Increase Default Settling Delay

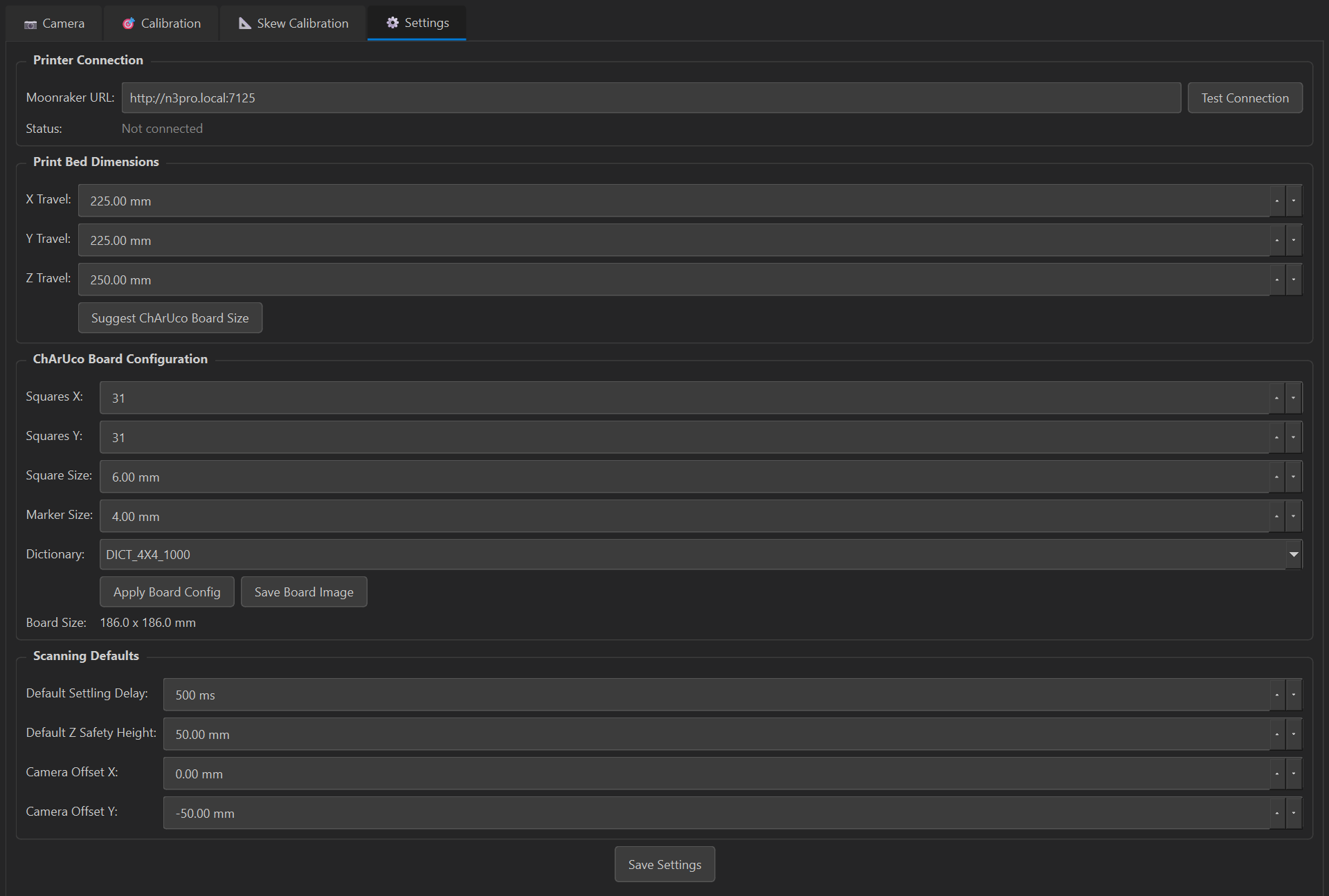point(1277,695)
